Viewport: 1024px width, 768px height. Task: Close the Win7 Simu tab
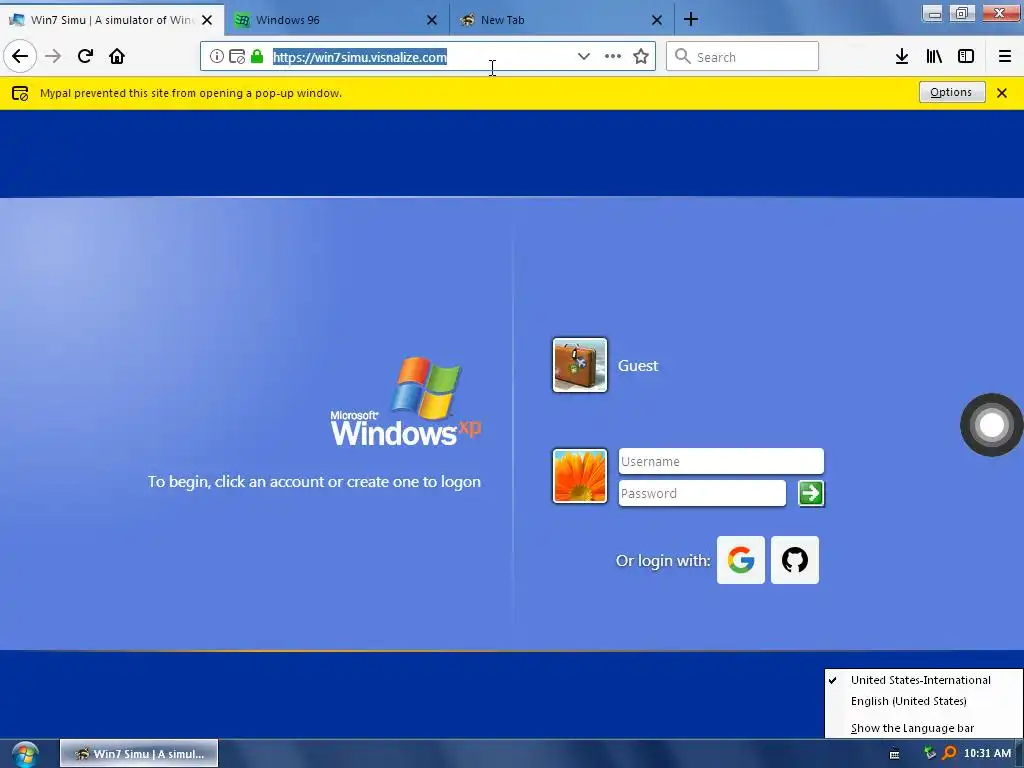[x=207, y=20]
